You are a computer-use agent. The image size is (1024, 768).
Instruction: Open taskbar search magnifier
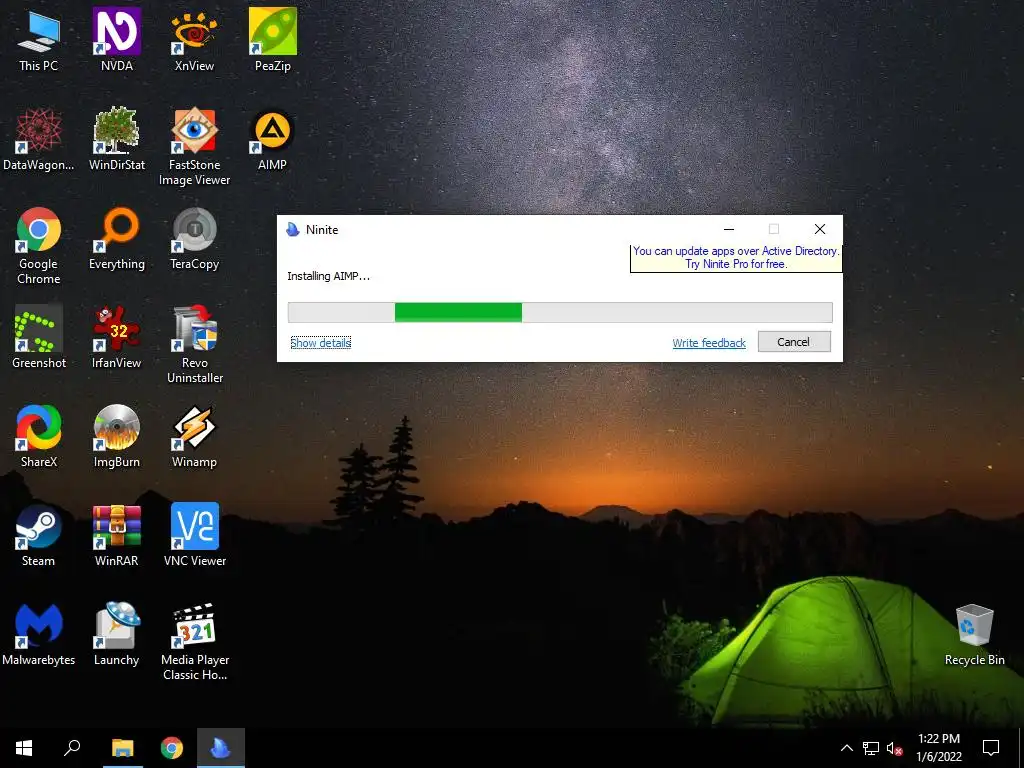72,748
